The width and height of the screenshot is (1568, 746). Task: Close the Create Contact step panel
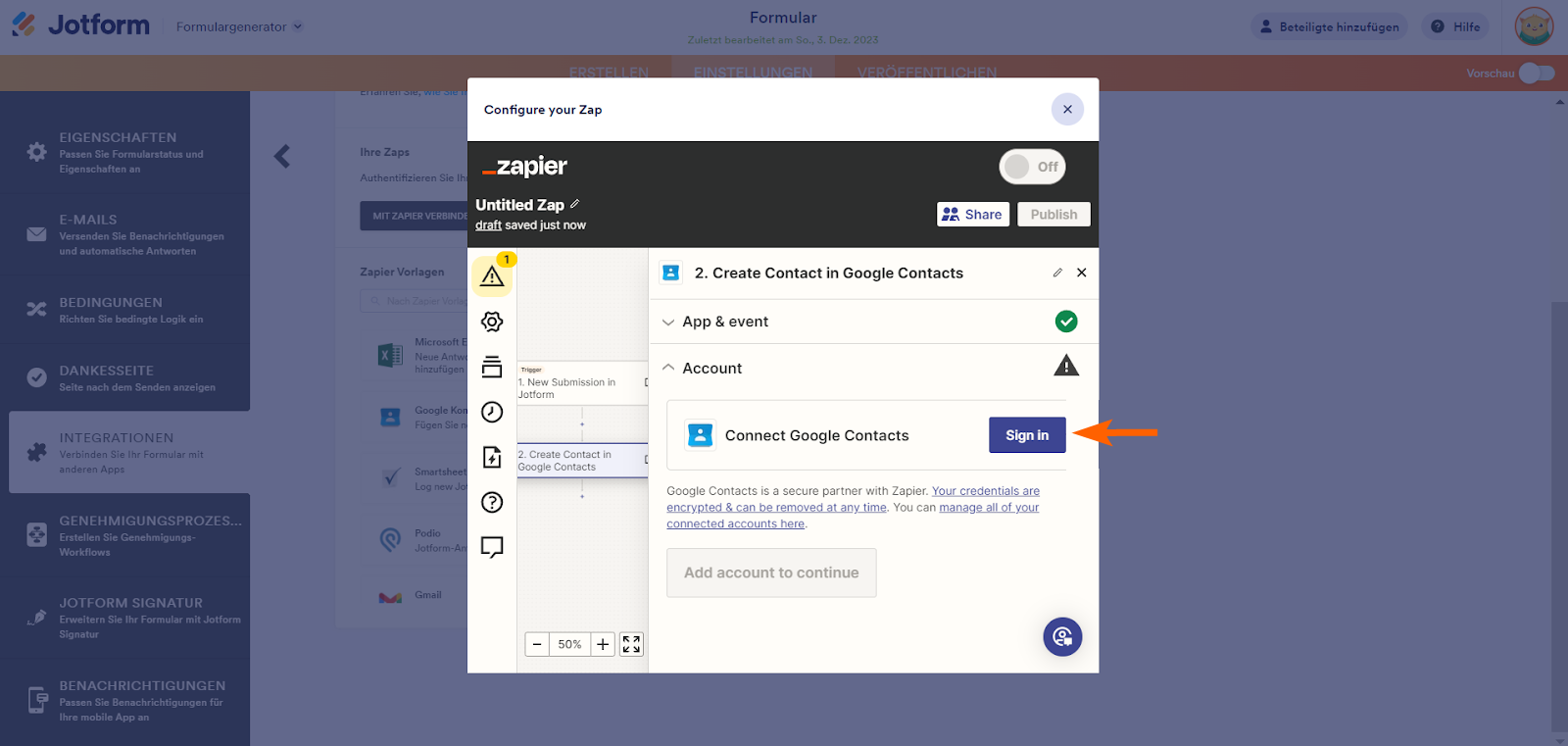[1082, 273]
